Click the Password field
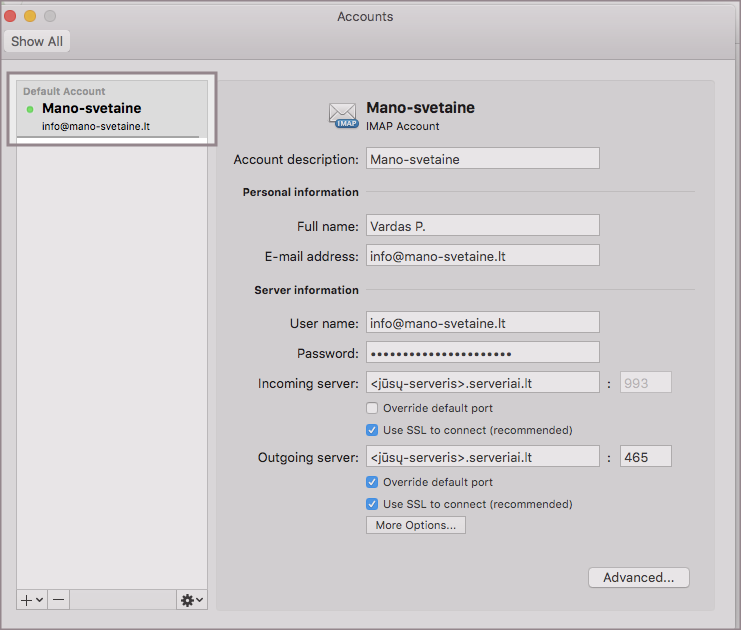Image resolution: width=741 pixels, height=630 pixels. tap(482, 353)
